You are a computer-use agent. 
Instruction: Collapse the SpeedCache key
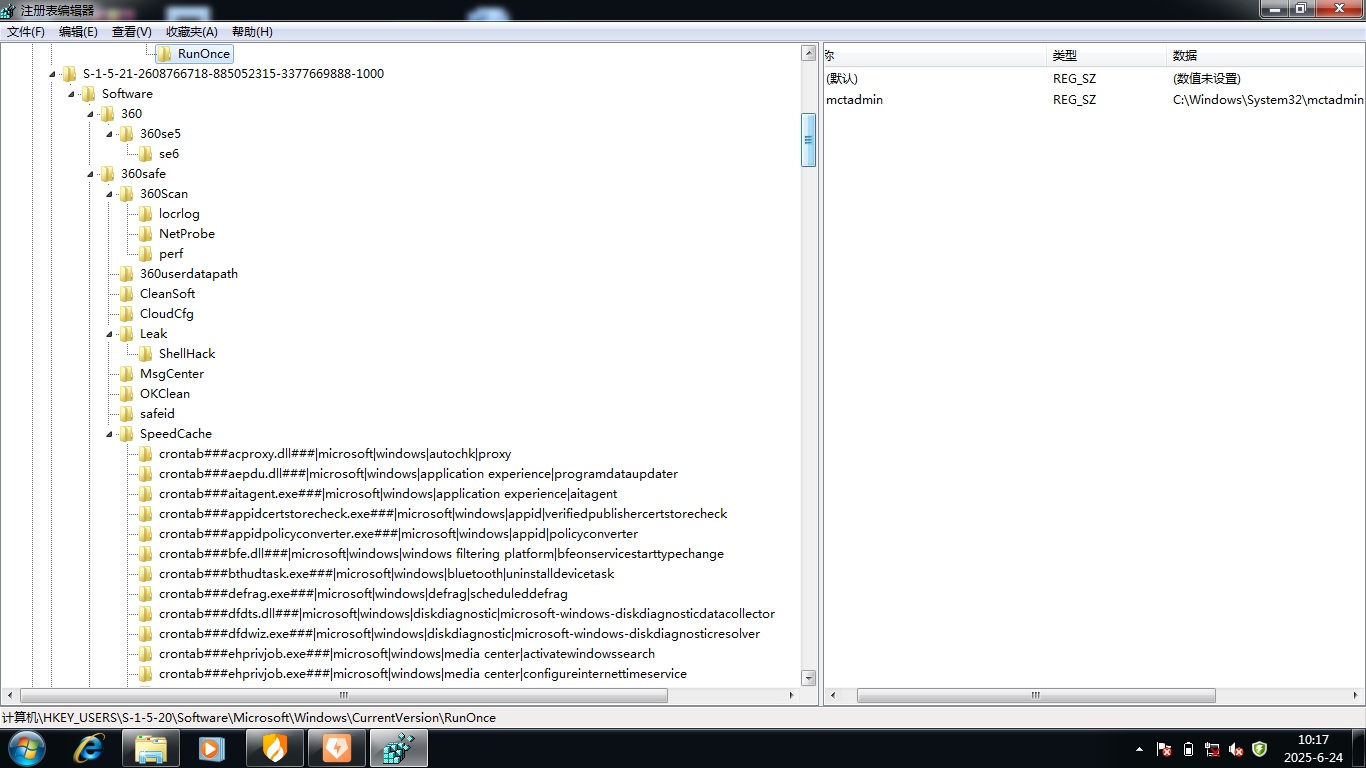111,434
